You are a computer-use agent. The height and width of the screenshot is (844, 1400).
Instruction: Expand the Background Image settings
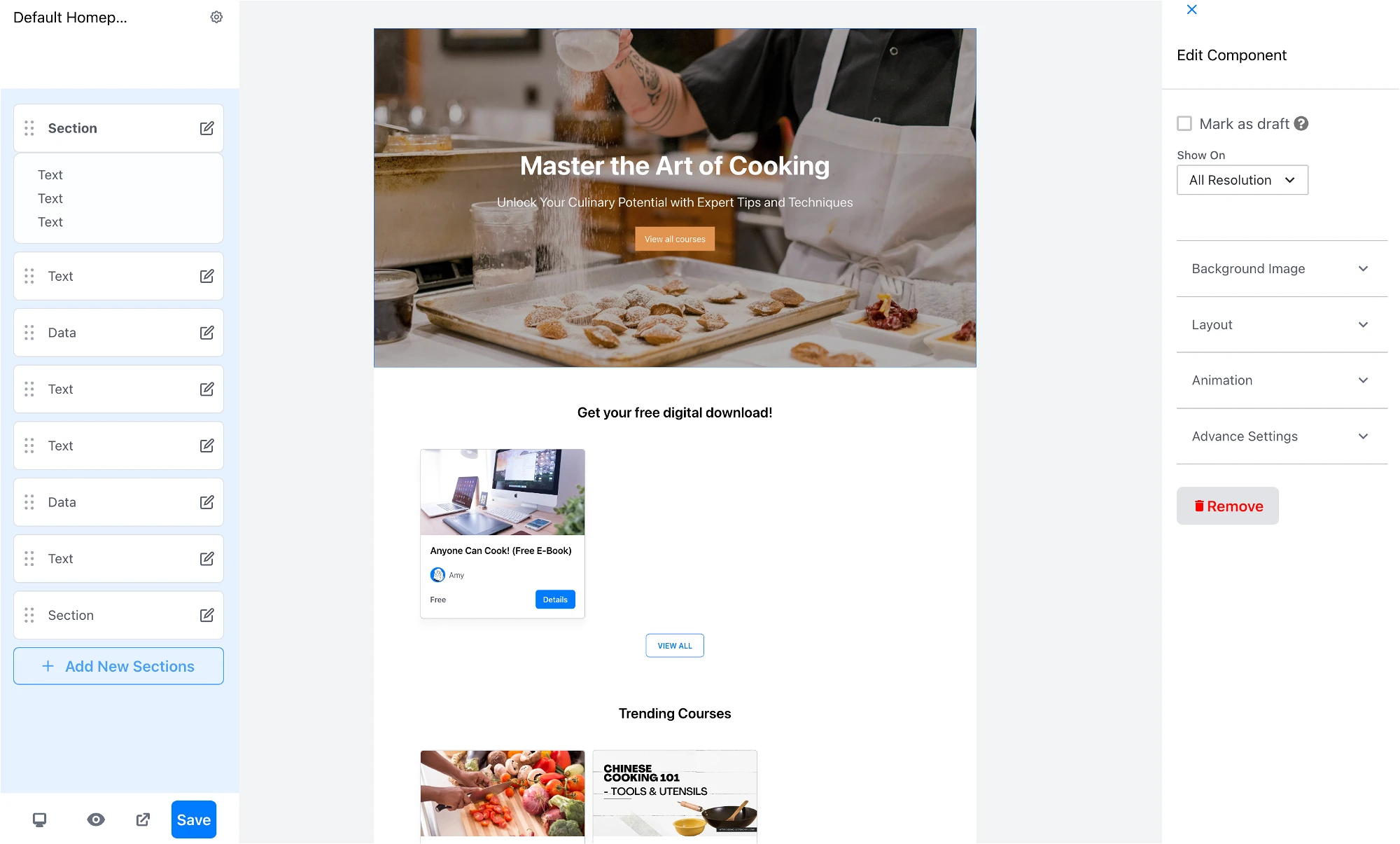coord(1282,269)
